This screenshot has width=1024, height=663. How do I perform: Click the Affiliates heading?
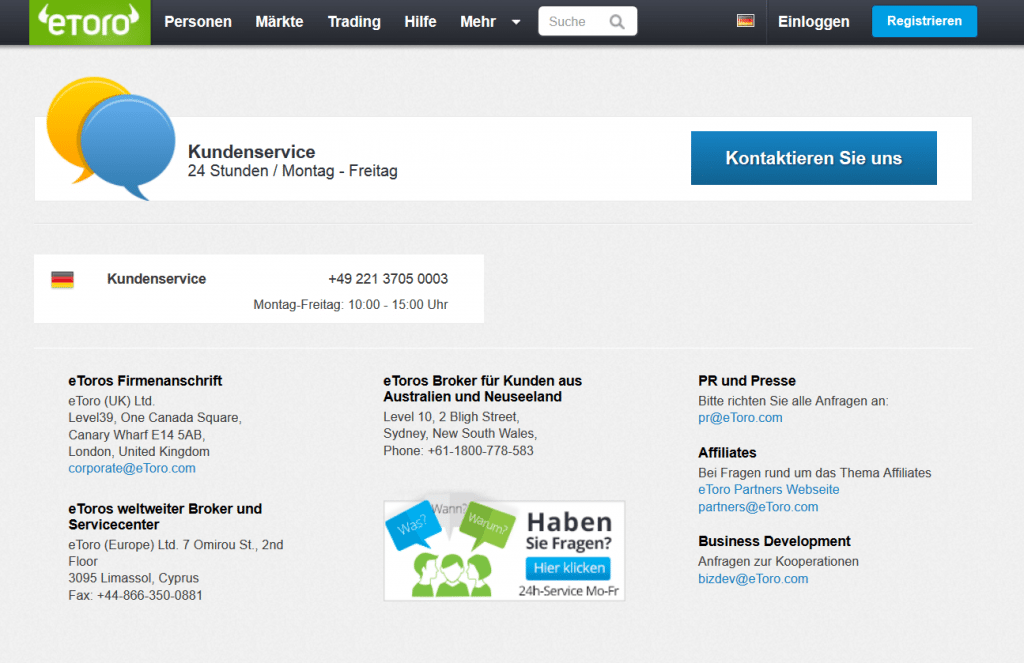(x=727, y=453)
